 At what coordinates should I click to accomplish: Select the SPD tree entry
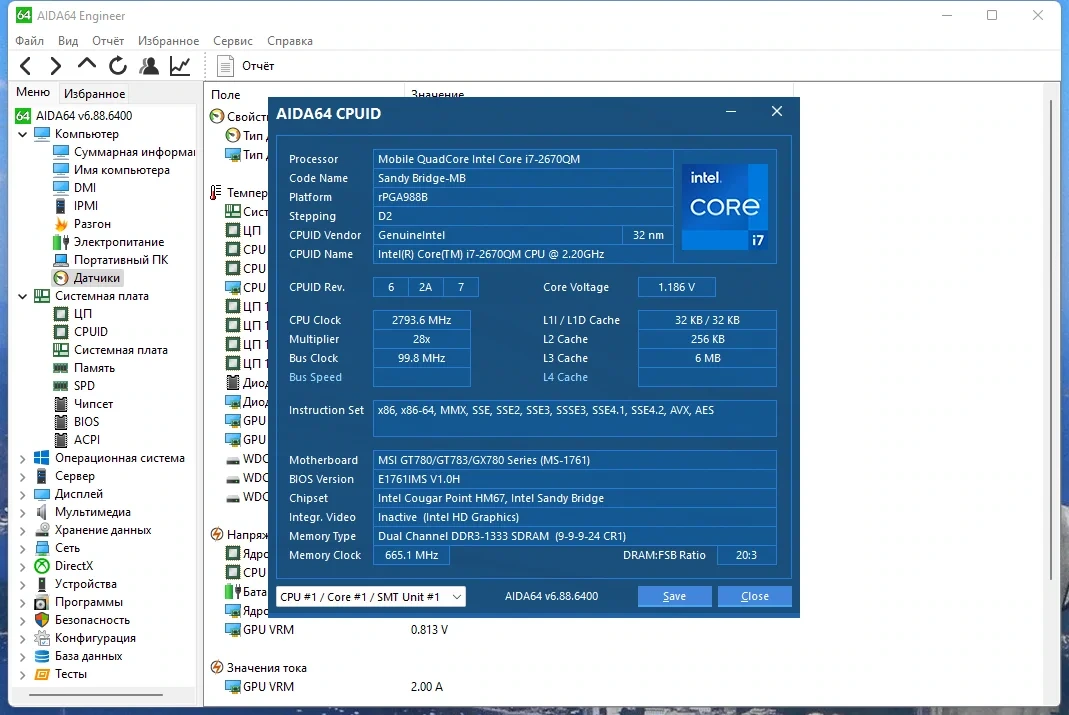pyautogui.click(x=84, y=386)
